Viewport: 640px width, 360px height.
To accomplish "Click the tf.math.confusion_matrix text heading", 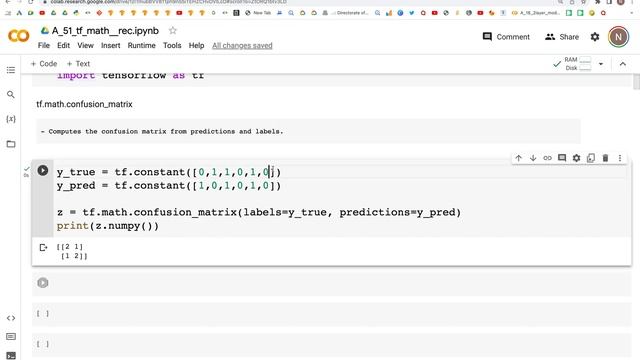I will click(x=84, y=104).
